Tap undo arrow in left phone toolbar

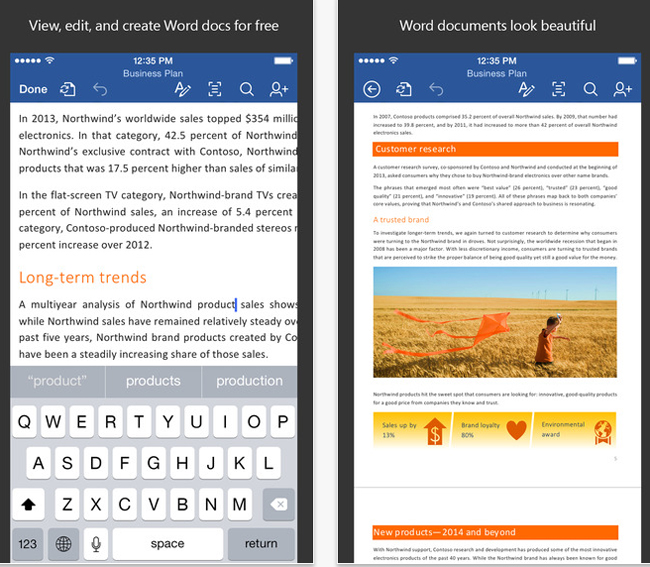click(100, 89)
